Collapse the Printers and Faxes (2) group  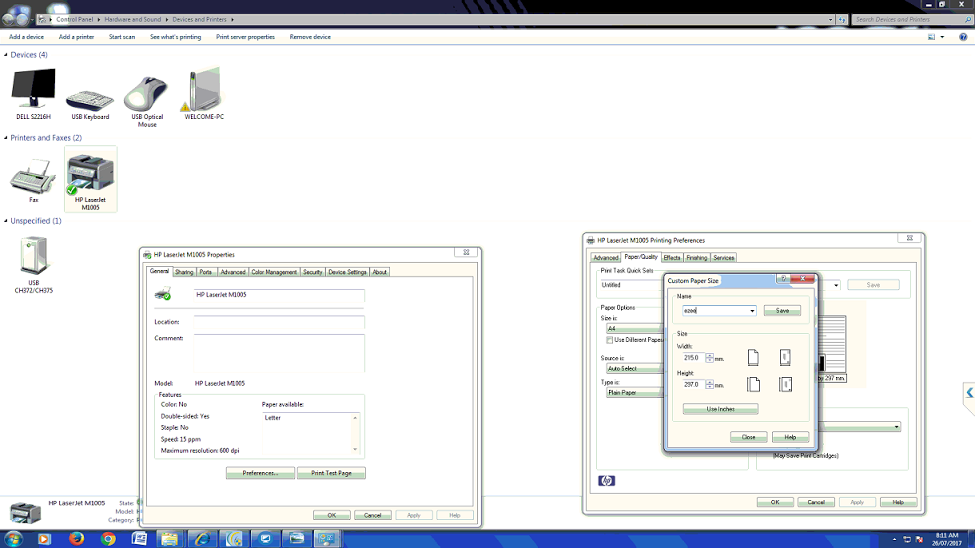(x=6, y=137)
